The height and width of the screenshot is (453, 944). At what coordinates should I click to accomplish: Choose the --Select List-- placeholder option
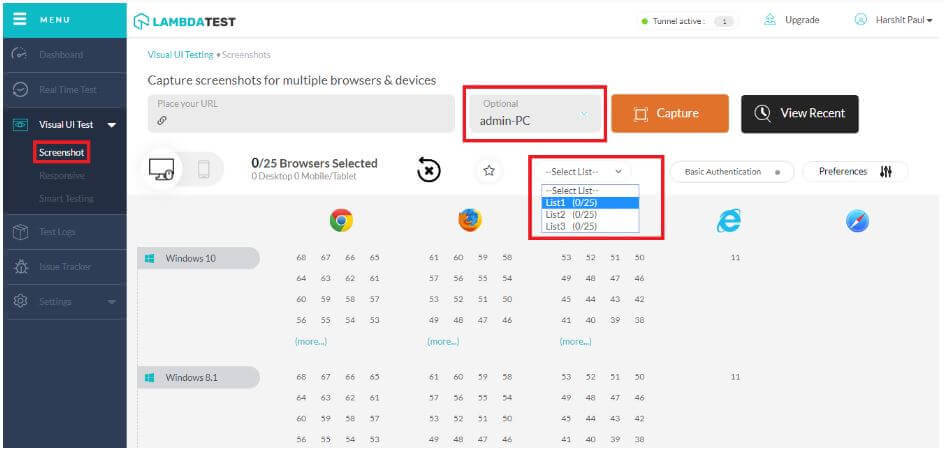click(x=590, y=190)
